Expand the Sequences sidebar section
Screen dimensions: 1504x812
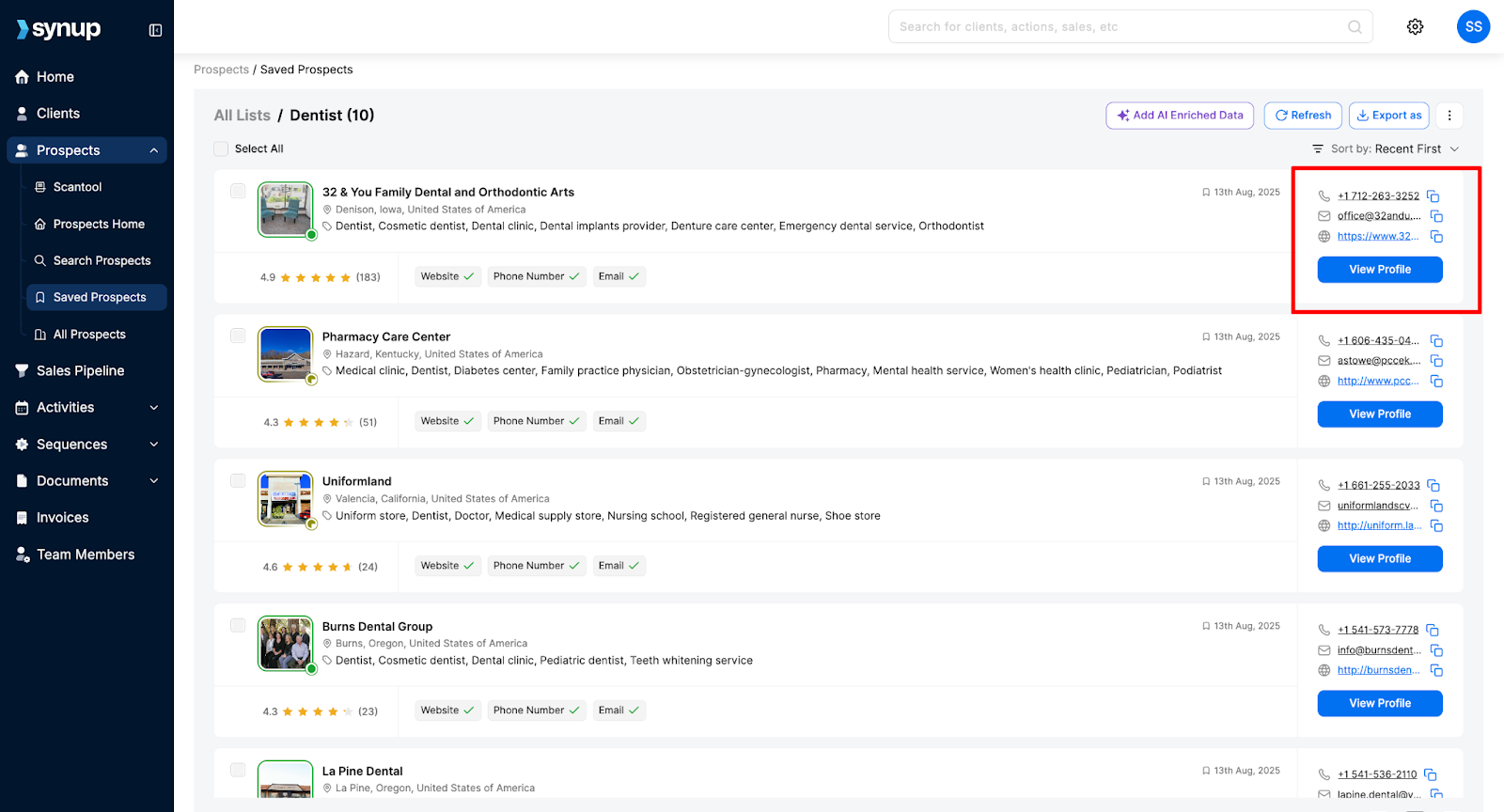tap(154, 445)
